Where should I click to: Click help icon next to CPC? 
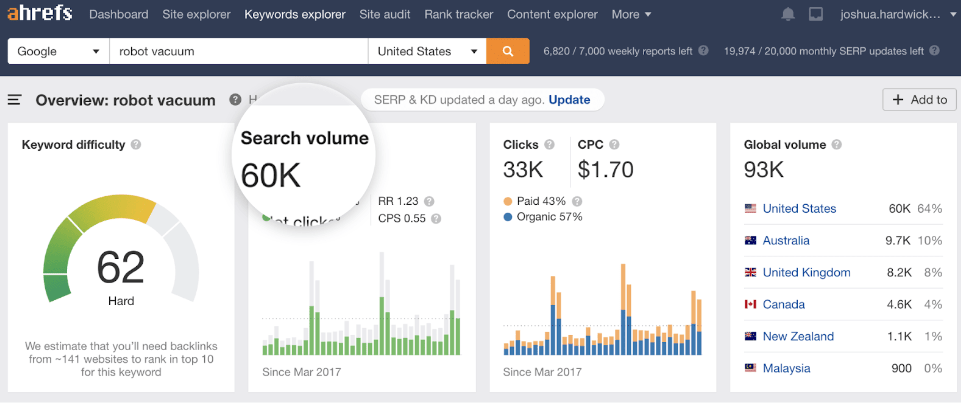point(613,145)
